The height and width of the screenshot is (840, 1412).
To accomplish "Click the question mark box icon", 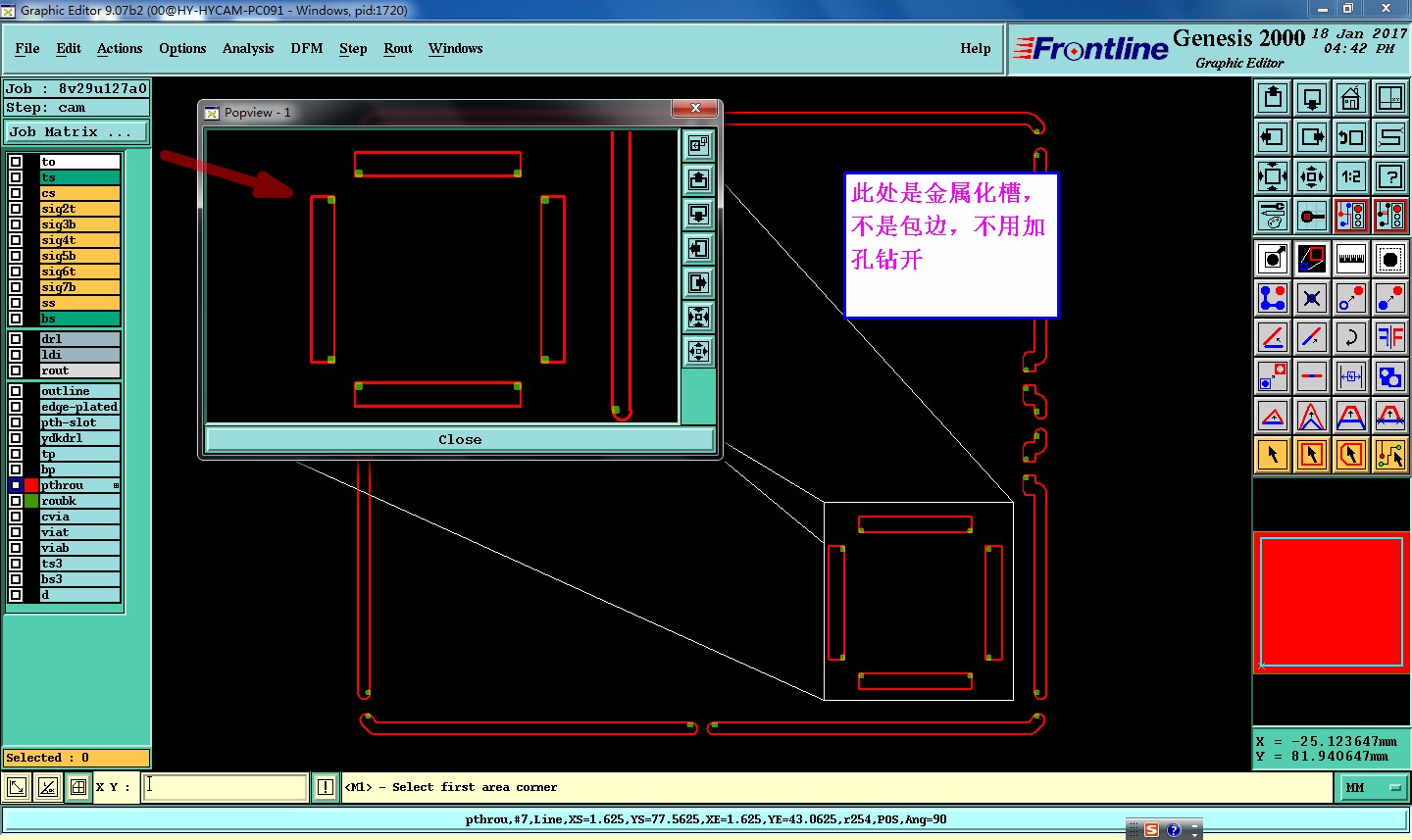I will coord(1390,176).
